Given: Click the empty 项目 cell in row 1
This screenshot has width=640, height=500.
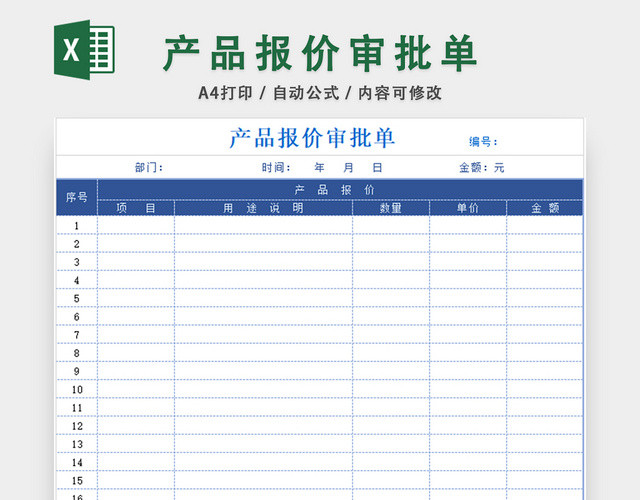Looking at the screenshot, I should pos(136,225).
